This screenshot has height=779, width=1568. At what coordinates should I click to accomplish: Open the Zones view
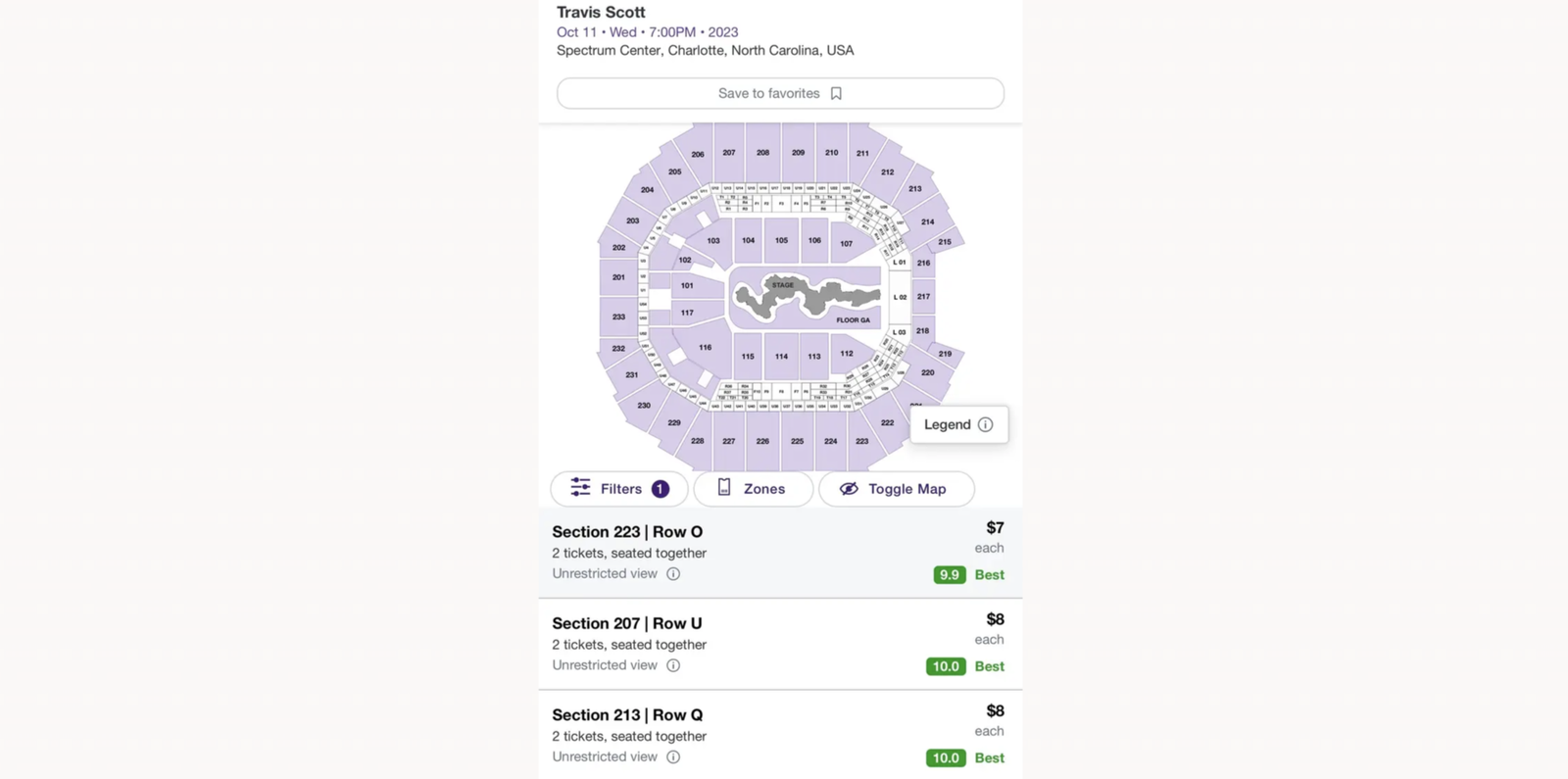click(x=753, y=488)
